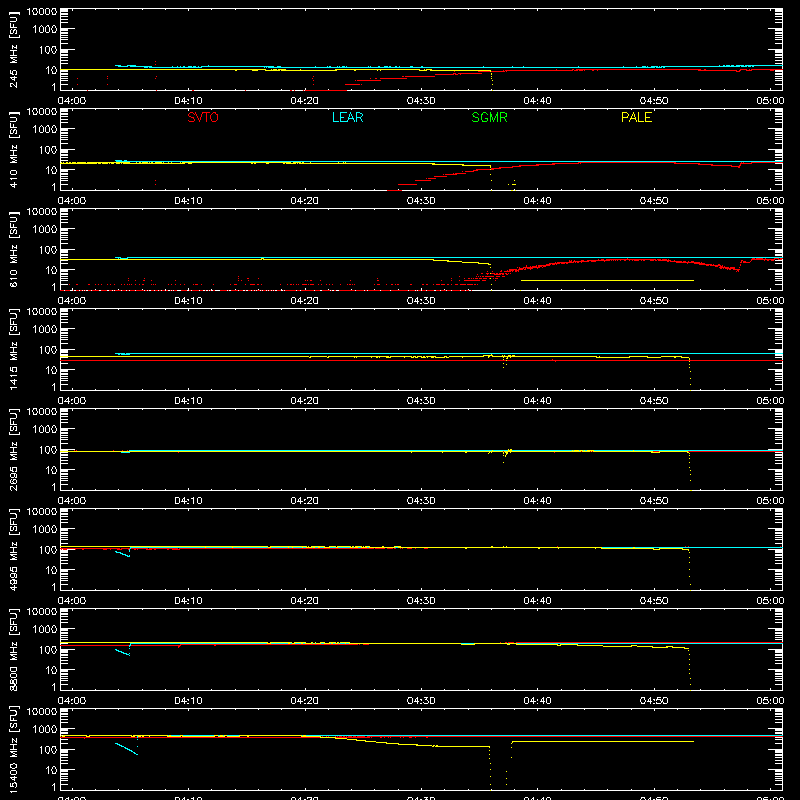The height and width of the screenshot is (800, 800).
Task: Click 04:20 time label under 410 MHz plot
Action: click(x=305, y=201)
